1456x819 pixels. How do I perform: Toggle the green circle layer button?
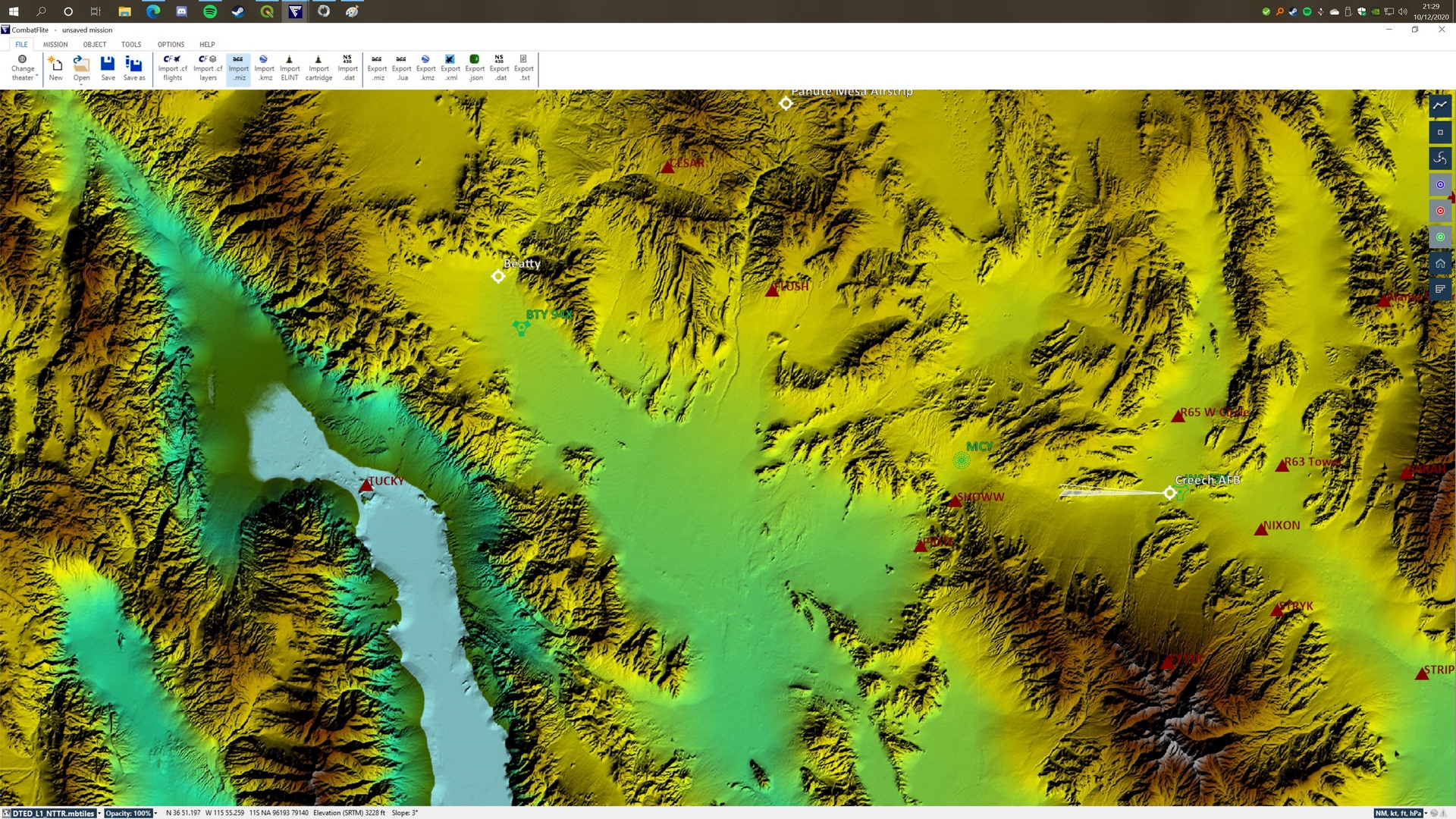(1439, 237)
